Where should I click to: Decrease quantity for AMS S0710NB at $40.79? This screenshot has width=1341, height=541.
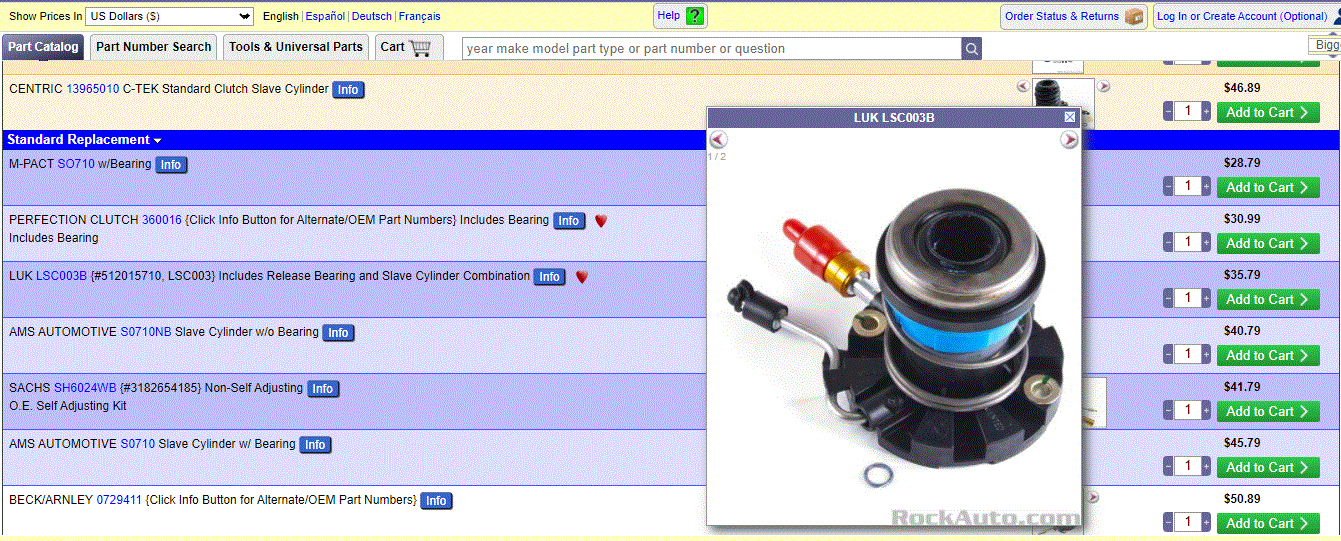click(1168, 354)
